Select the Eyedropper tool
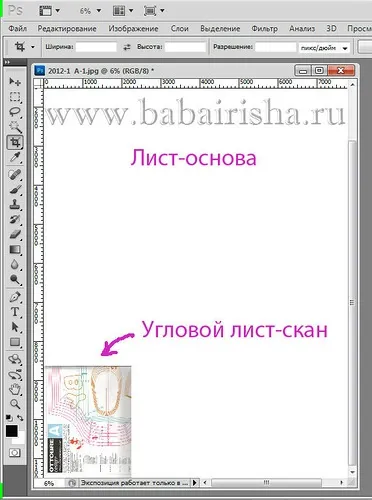 click(15, 157)
